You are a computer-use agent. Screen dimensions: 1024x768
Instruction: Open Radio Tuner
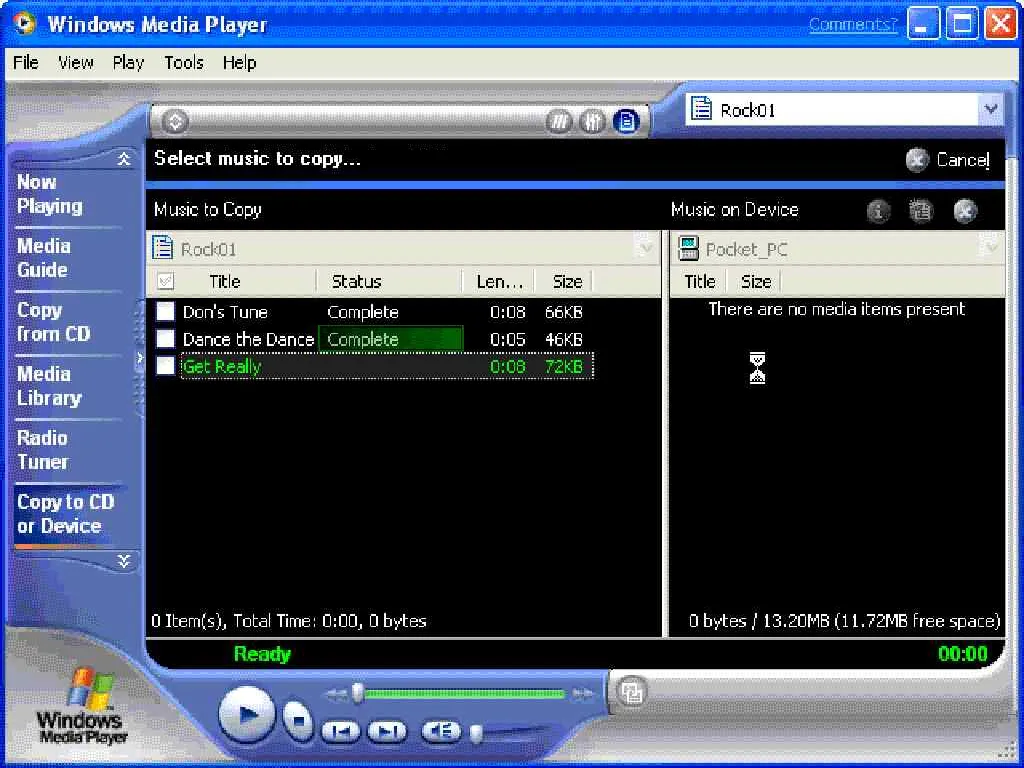[x=42, y=450]
